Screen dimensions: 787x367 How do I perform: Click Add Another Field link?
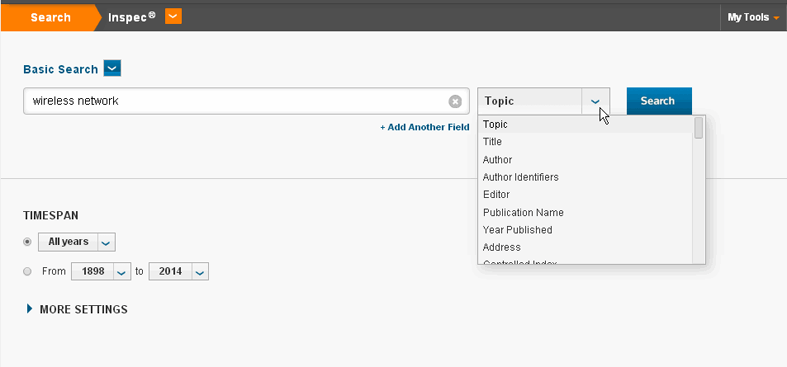click(x=425, y=128)
